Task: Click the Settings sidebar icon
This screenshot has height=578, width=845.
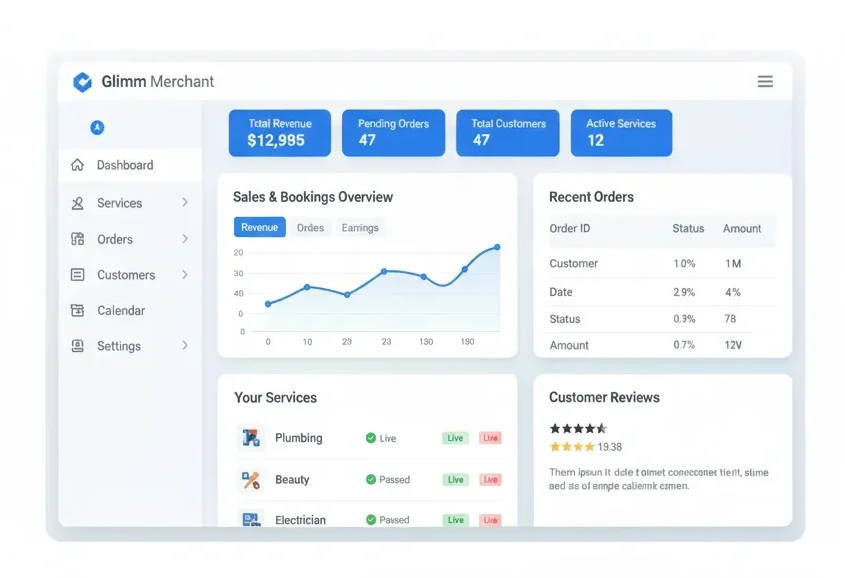Action: pos(78,346)
